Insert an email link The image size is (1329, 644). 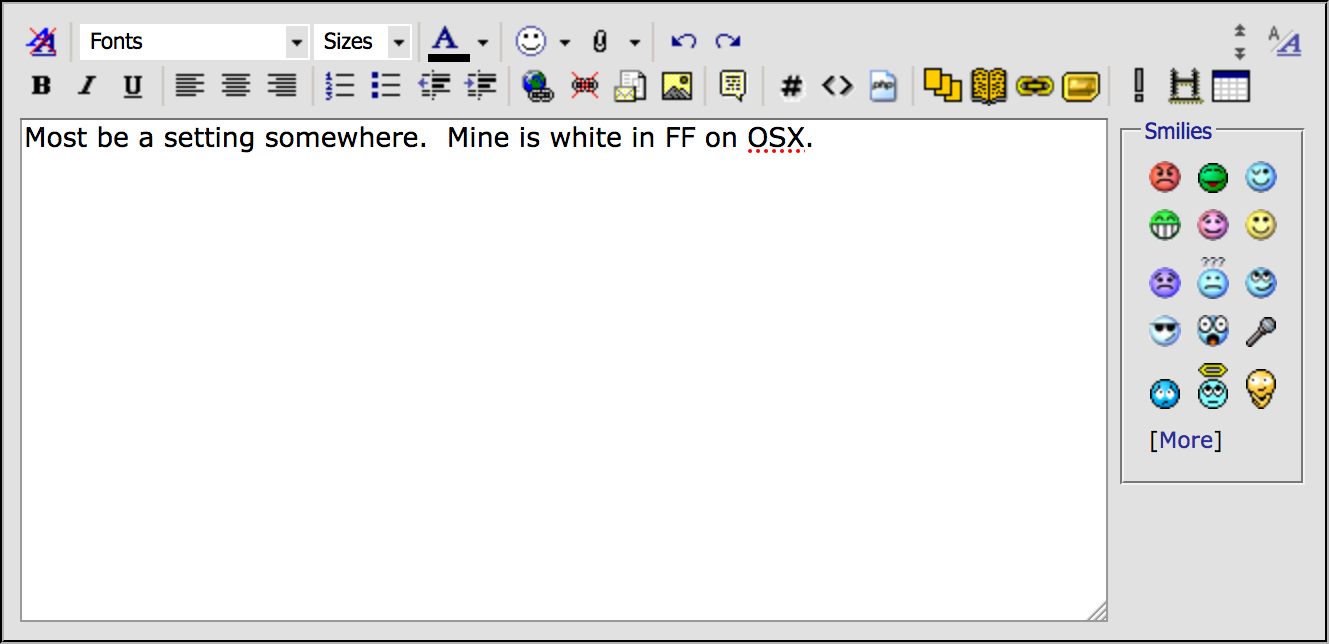631,87
